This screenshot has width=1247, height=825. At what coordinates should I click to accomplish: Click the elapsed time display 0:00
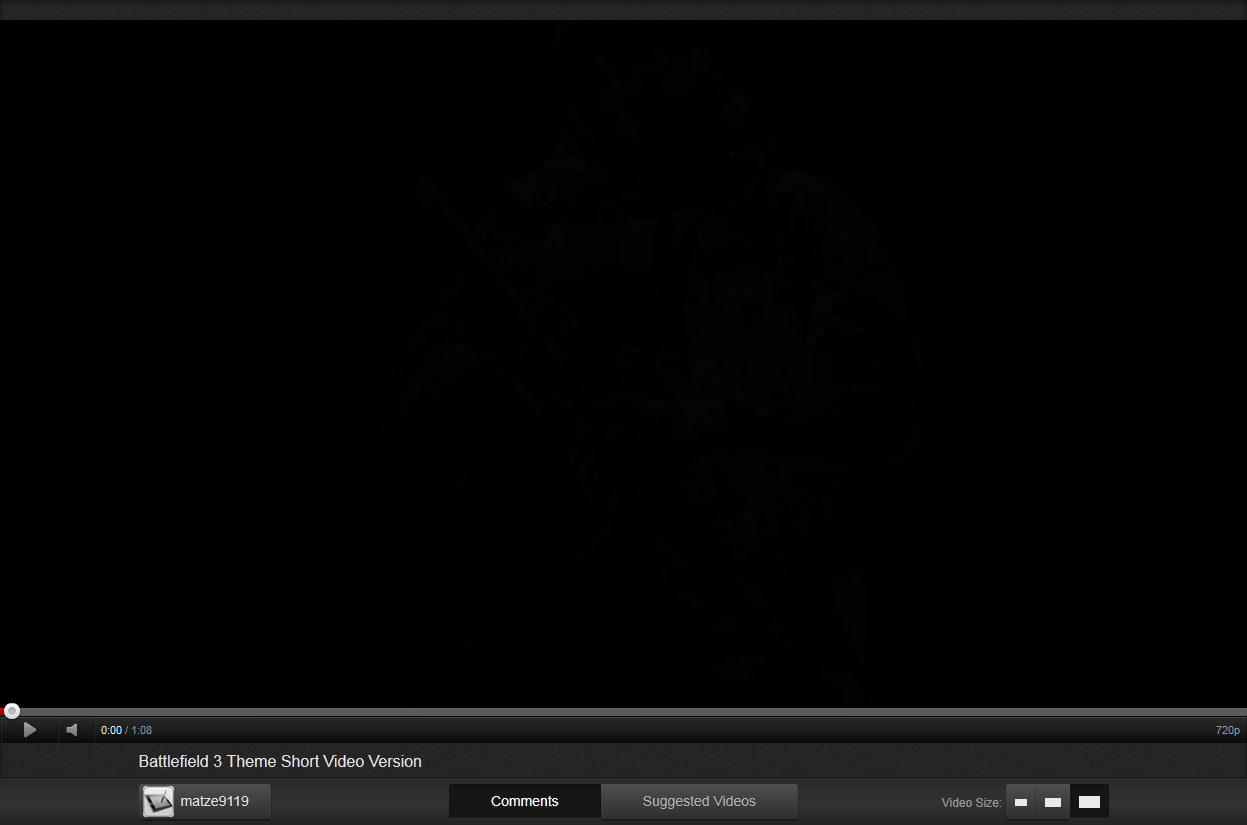(x=109, y=730)
